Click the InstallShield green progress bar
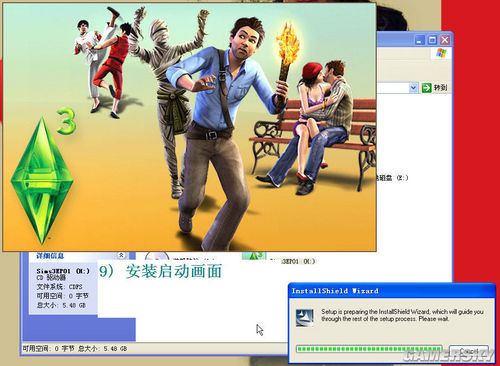This screenshot has width=500, height=366. pos(369,349)
